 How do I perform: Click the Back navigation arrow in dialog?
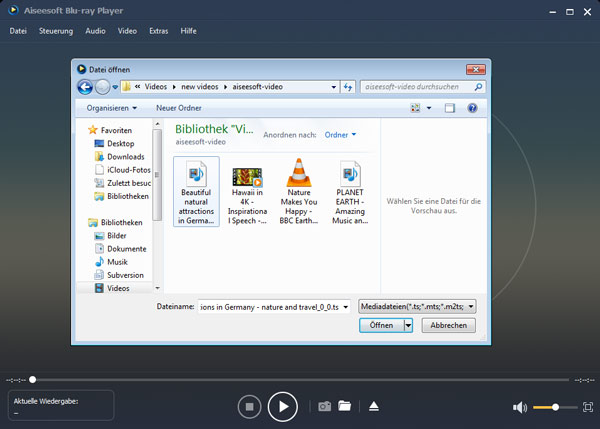coord(85,88)
